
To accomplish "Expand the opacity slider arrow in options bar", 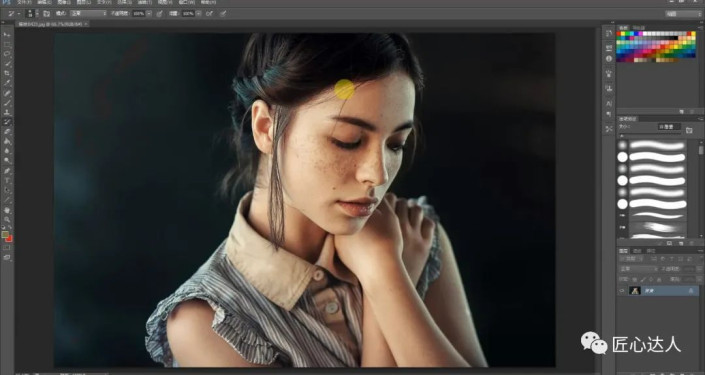I will coord(149,13).
